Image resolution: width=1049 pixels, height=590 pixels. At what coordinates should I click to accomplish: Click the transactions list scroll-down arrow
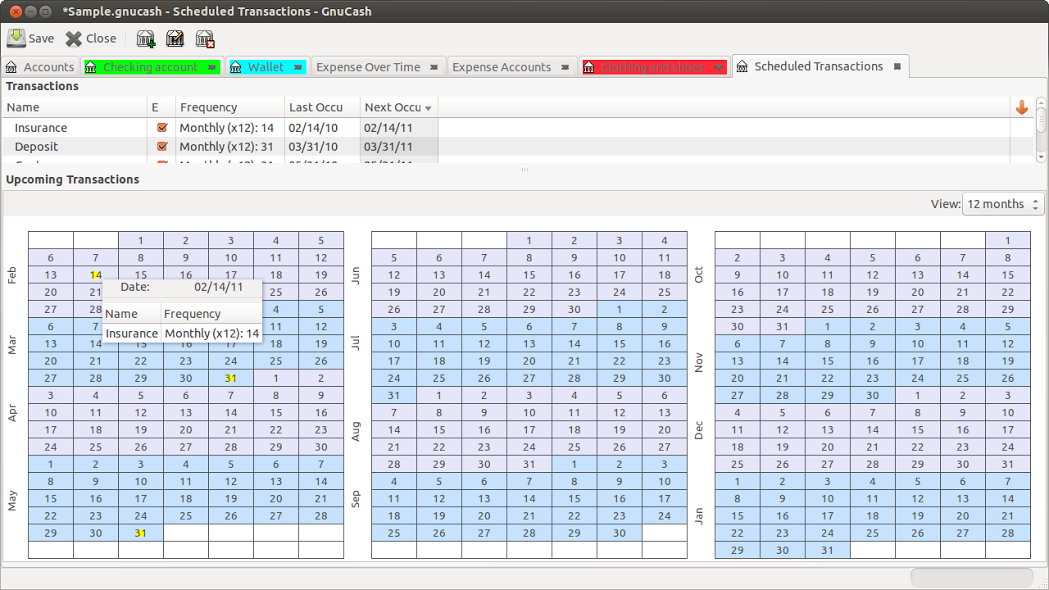(1040, 157)
